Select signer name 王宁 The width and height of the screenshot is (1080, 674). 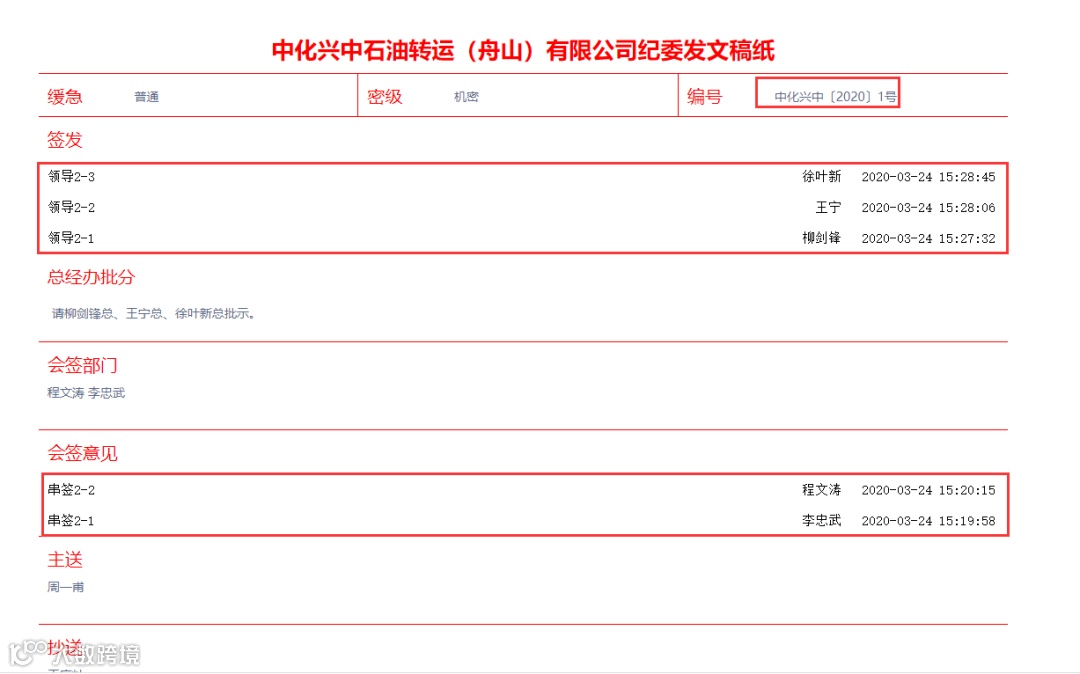click(x=829, y=207)
